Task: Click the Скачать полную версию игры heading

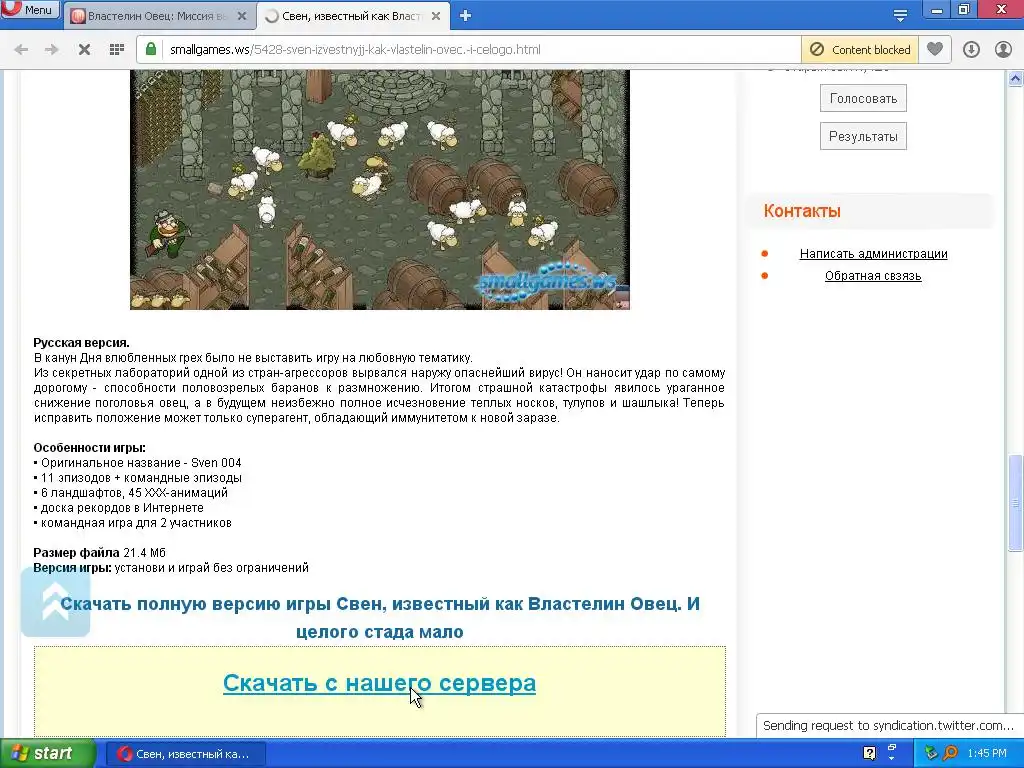Action: point(379,618)
